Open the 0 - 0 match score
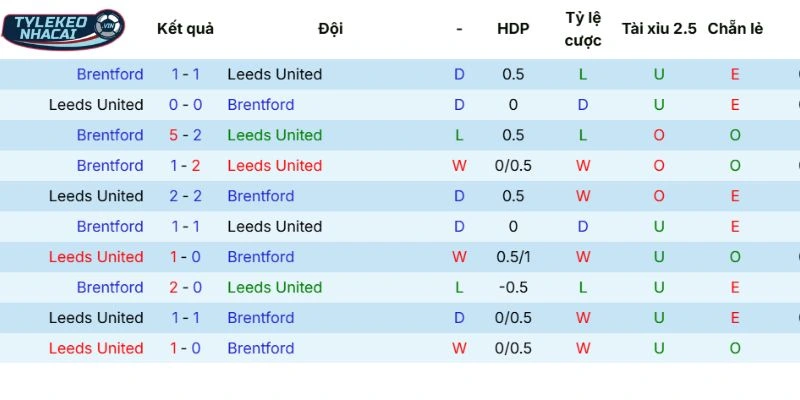 [x=185, y=105]
